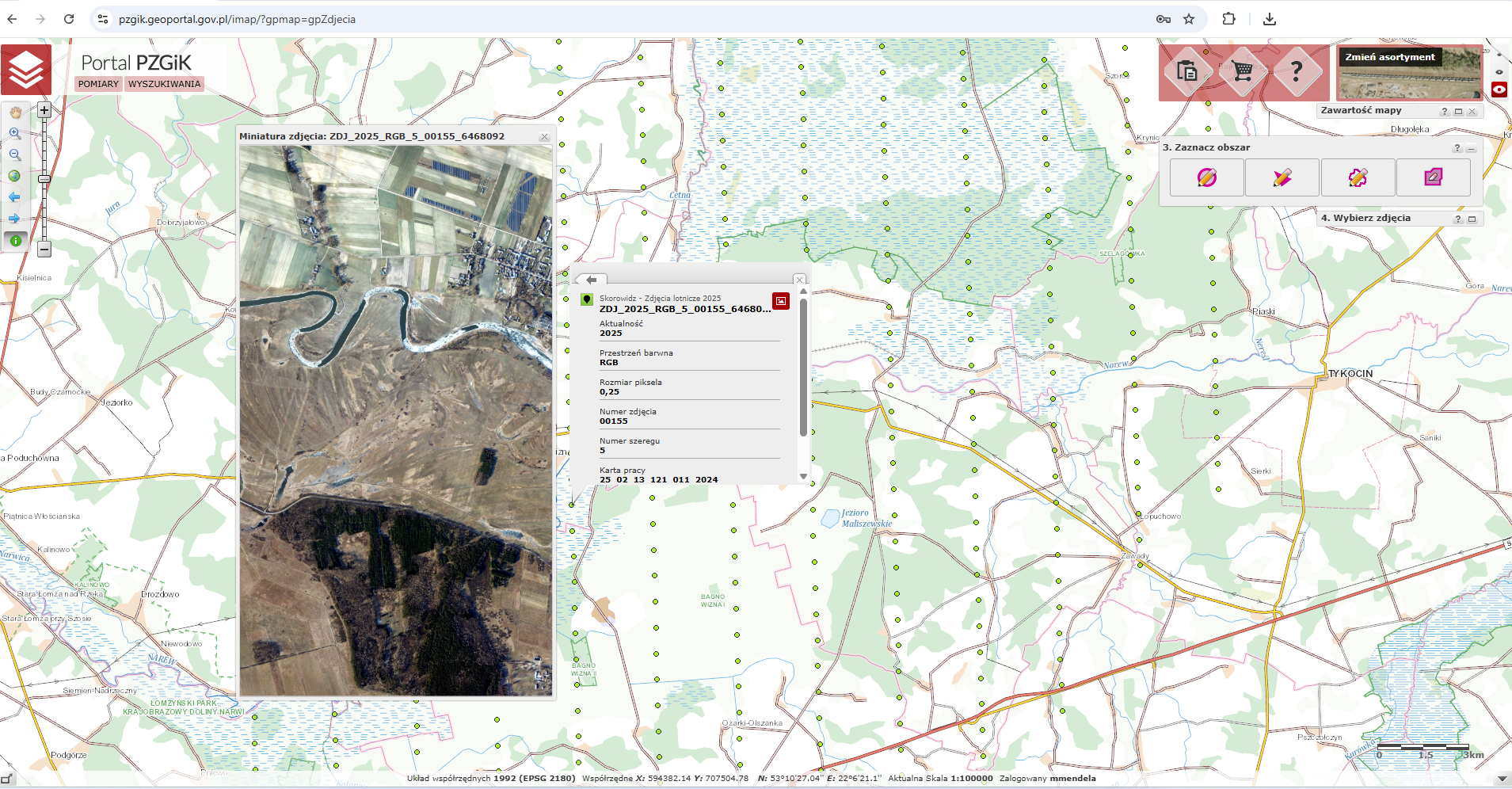Collapse the 3. Zaznacz obszar panel
Viewport: 1512px width, 789px height.
pyautogui.click(x=1471, y=149)
